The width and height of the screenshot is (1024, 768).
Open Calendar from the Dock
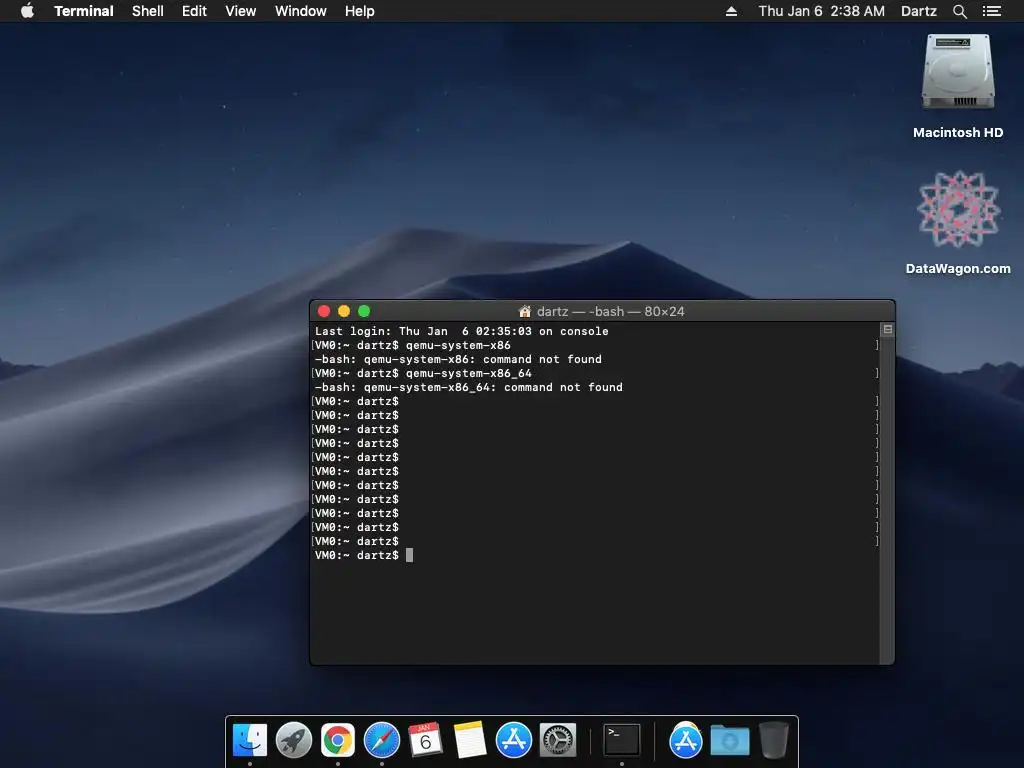pos(426,741)
